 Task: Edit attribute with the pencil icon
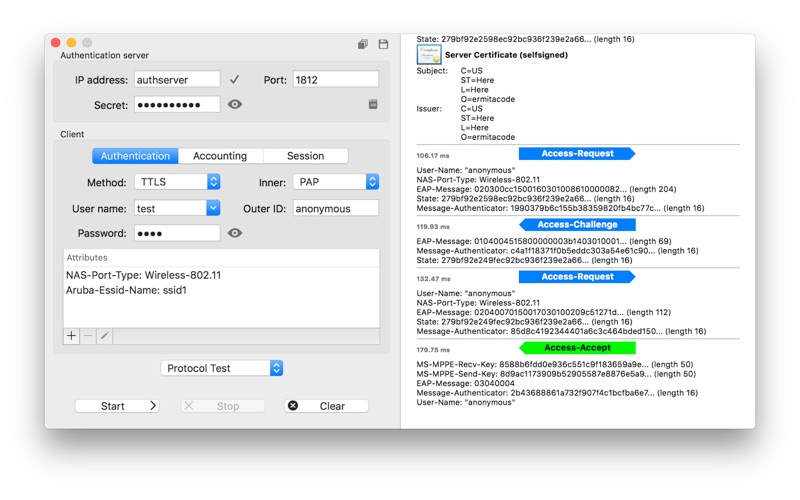pos(105,337)
